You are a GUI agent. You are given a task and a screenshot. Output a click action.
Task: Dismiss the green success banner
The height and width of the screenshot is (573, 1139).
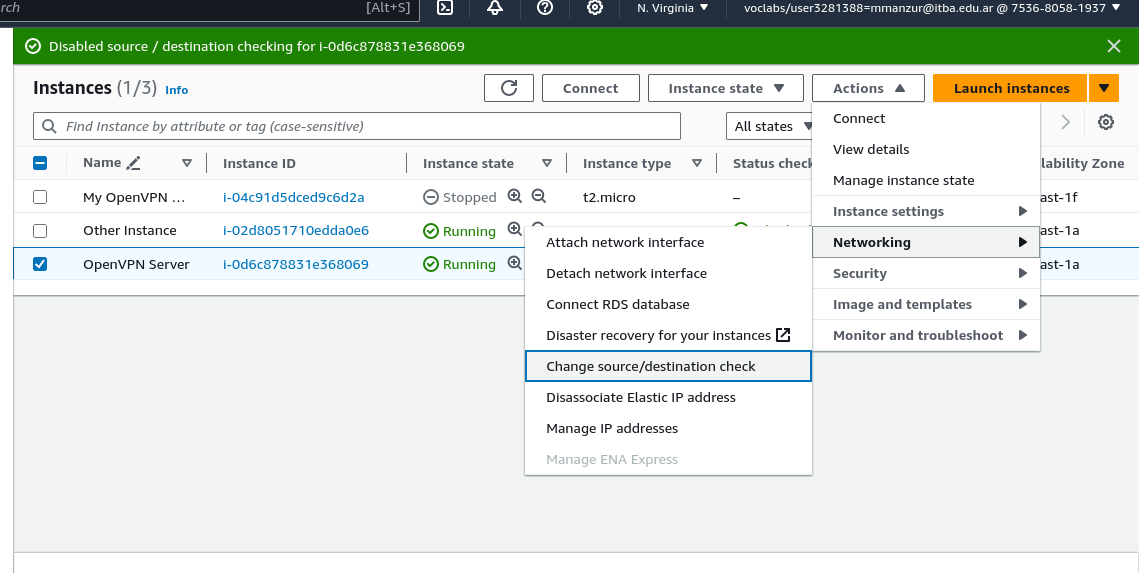(1114, 46)
